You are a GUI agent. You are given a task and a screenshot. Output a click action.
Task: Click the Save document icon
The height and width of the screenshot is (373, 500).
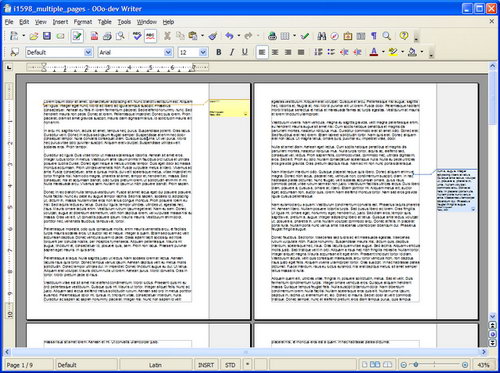(47, 36)
